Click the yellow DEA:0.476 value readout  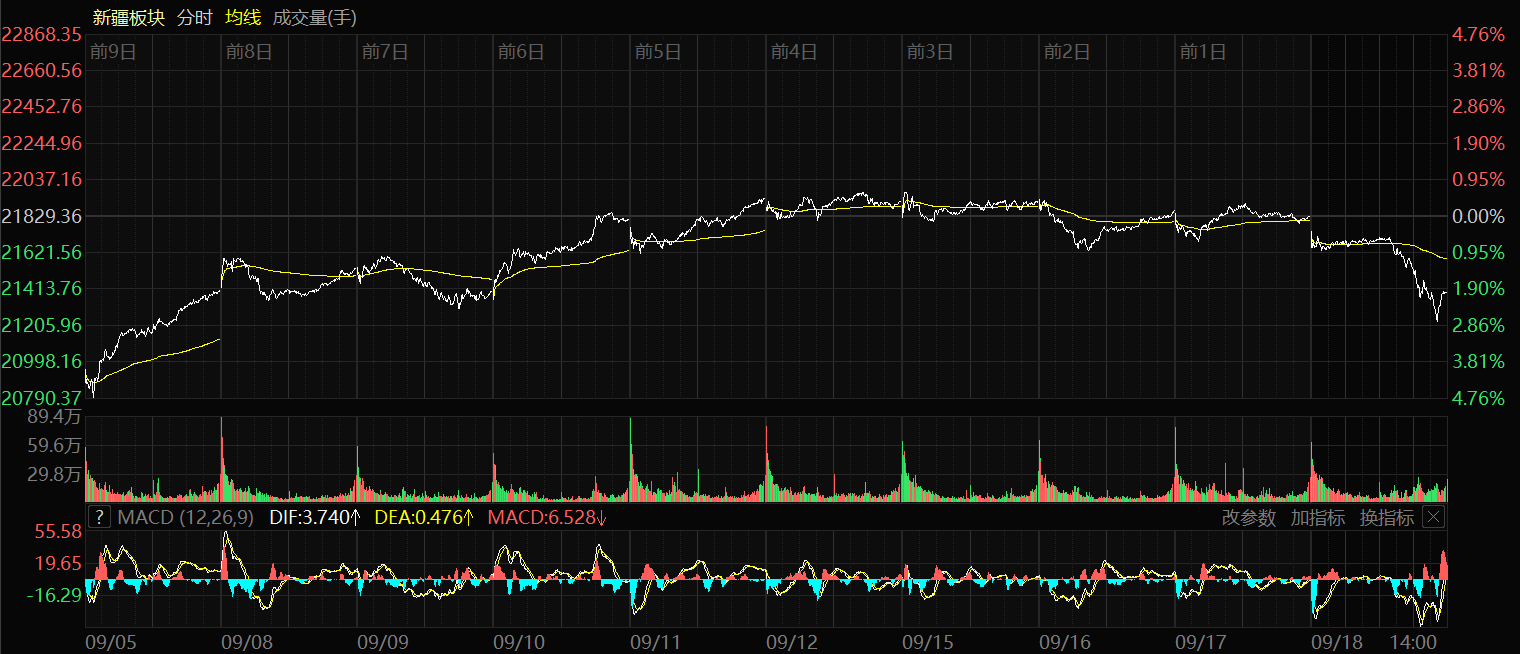(x=423, y=517)
